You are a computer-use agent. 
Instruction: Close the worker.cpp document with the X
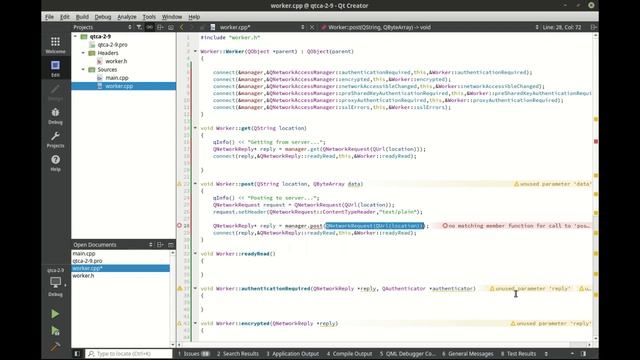click(x=312, y=27)
